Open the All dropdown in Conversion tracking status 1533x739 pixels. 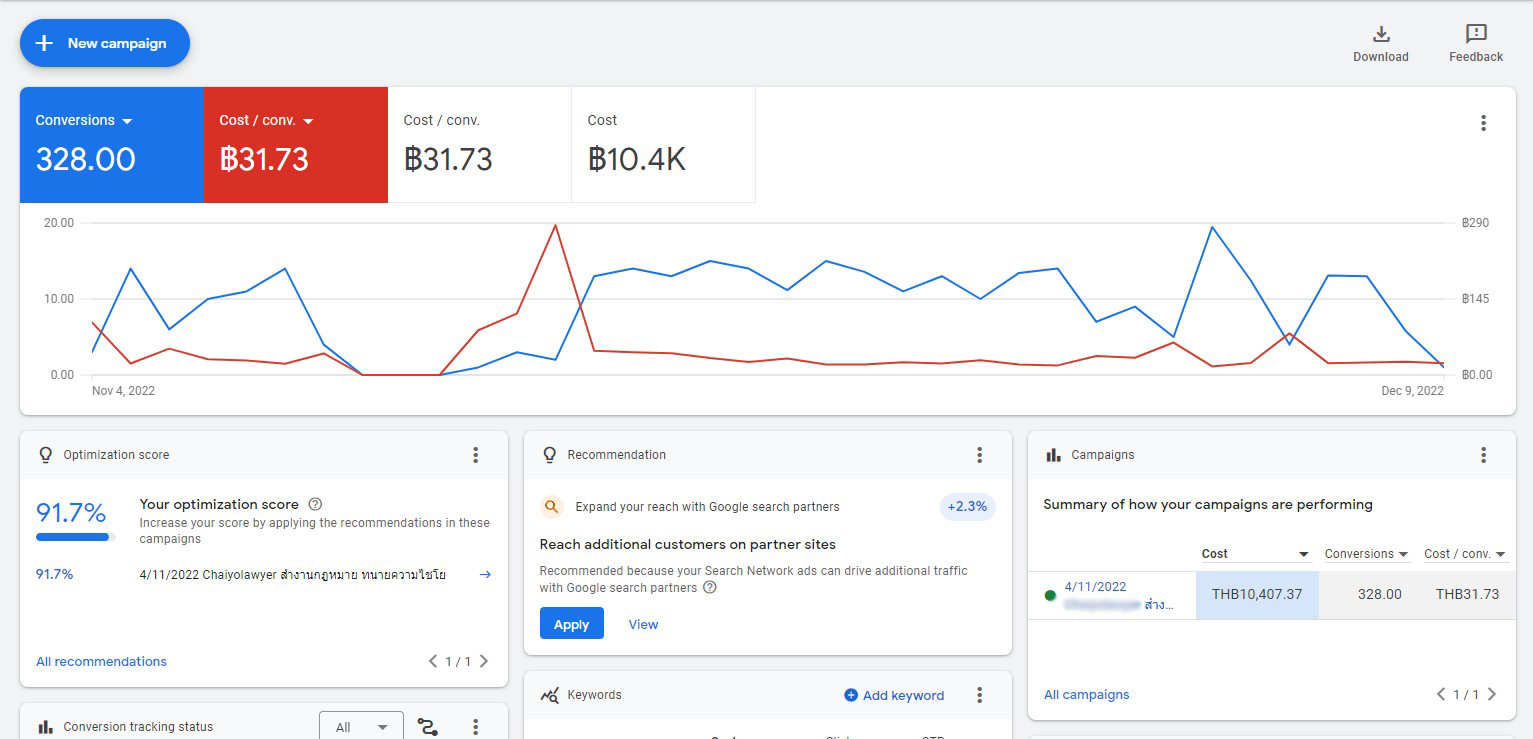(361, 726)
